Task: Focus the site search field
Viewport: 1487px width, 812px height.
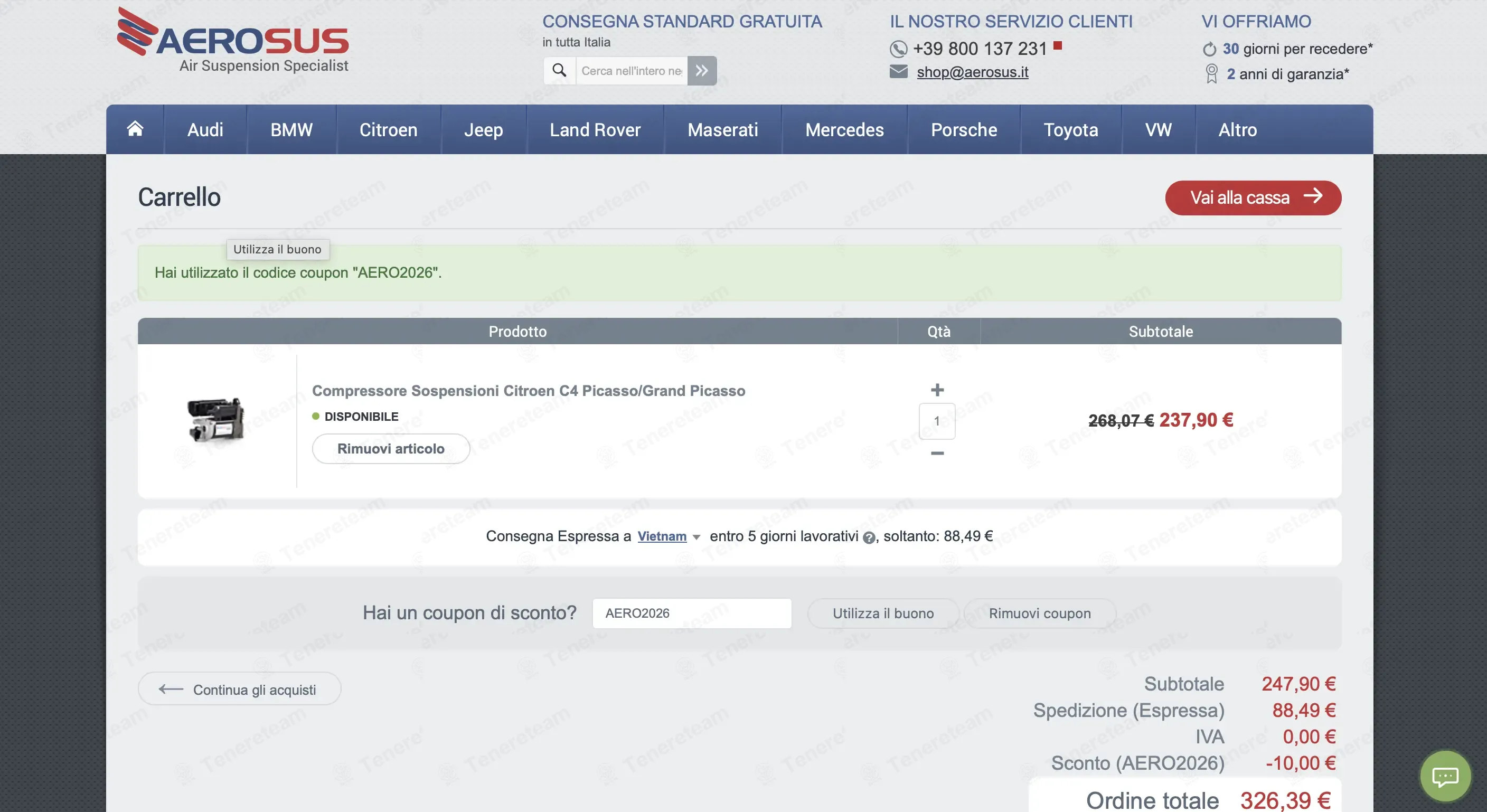Action: [x=632, y=70]
